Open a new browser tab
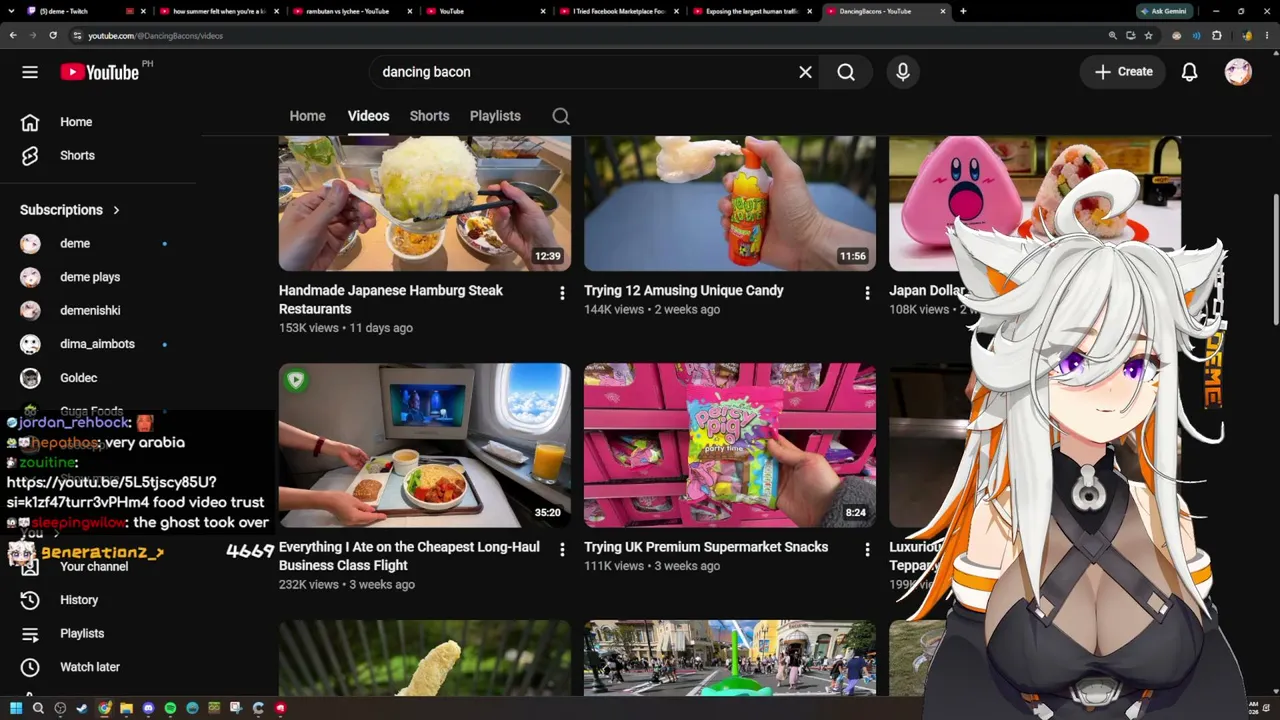The height and width of the screenshot is (720, 1280). [963, 11]
